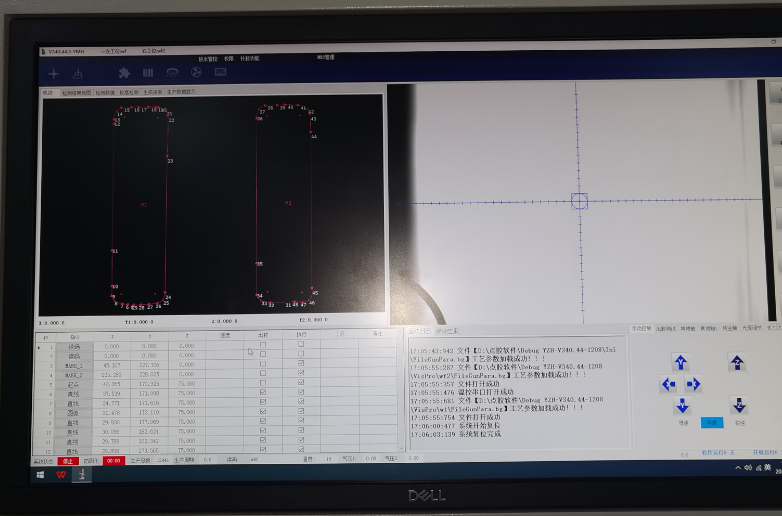Click the fan-shaped toolbar icon
Screen dimensions: 782x516
coord(172,73)
